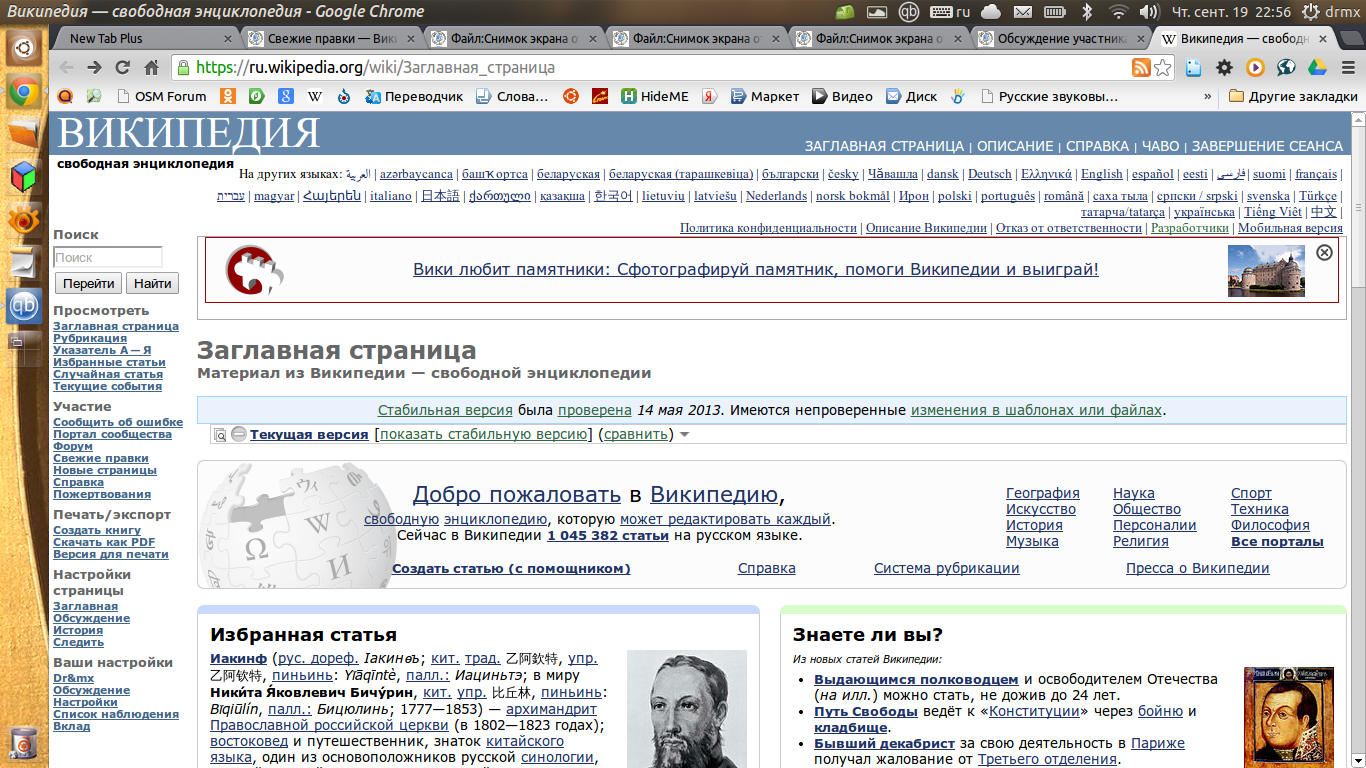Open the Другие закладки folder
The image size is (1366, 768).
pyautogui.click(x=1293, y=97)
